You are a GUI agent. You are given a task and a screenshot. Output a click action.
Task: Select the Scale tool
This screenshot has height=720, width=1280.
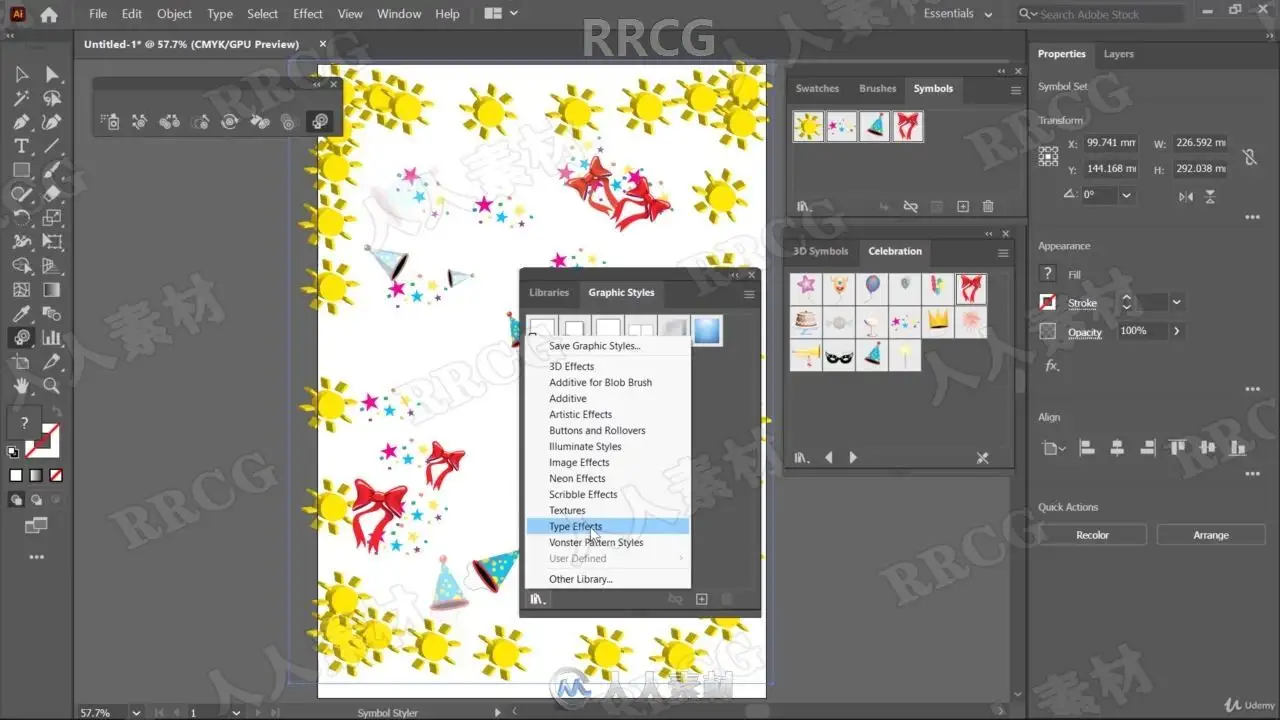pyautogui.click(x=52, y=218)
